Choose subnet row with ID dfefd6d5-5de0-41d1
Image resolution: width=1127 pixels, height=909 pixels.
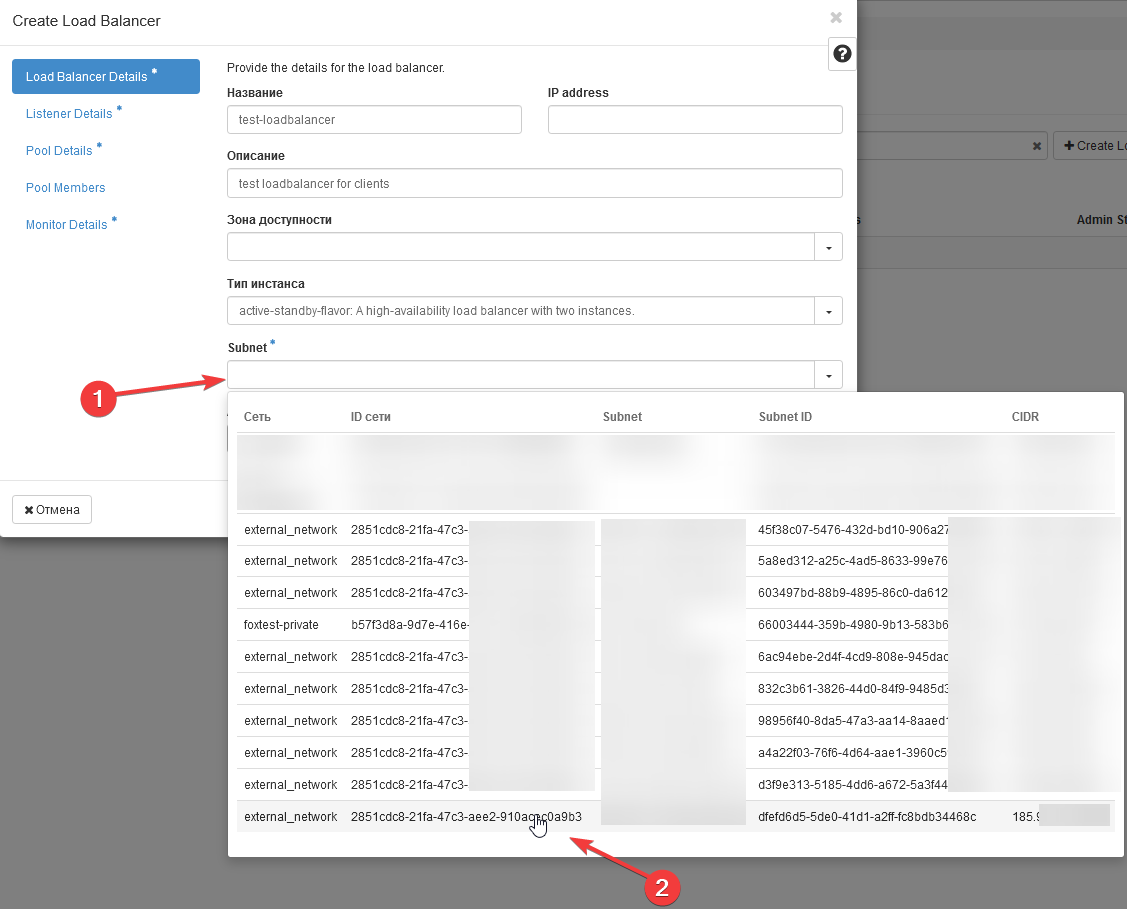[866, 817]
